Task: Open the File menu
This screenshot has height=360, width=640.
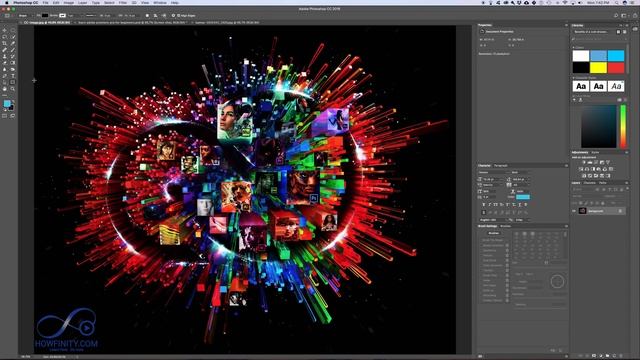Action: [45, 2]
